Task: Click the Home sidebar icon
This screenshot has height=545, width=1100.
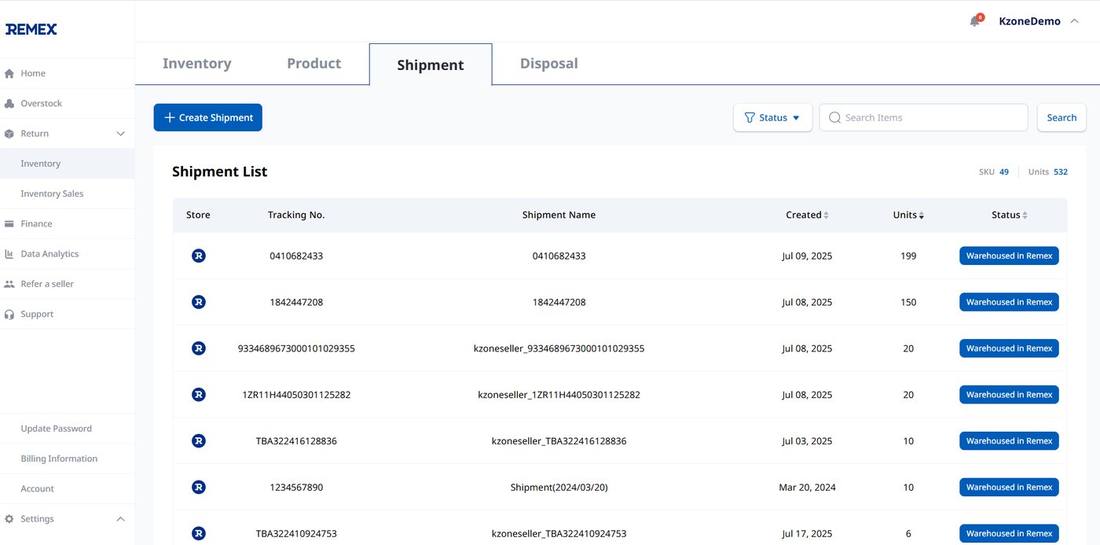Action: point(9,73)
